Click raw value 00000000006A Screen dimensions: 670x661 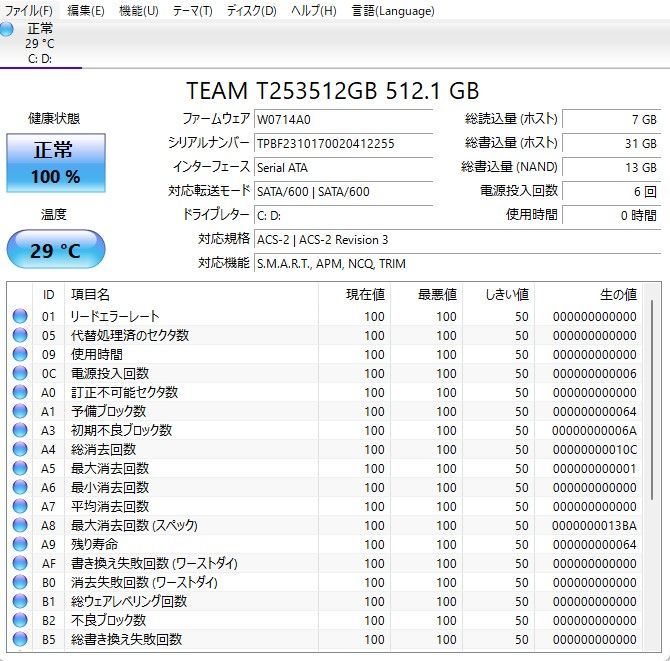coord(594,431)
